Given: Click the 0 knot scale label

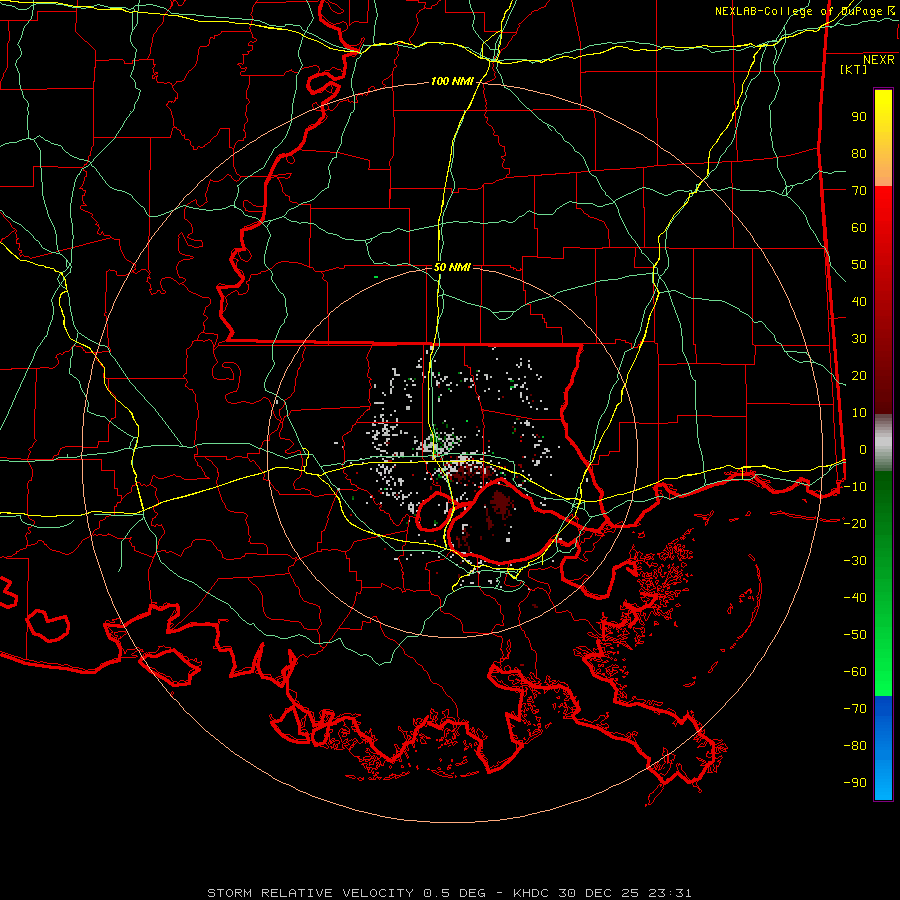Looking at the screenshot, I should [863, 450].
